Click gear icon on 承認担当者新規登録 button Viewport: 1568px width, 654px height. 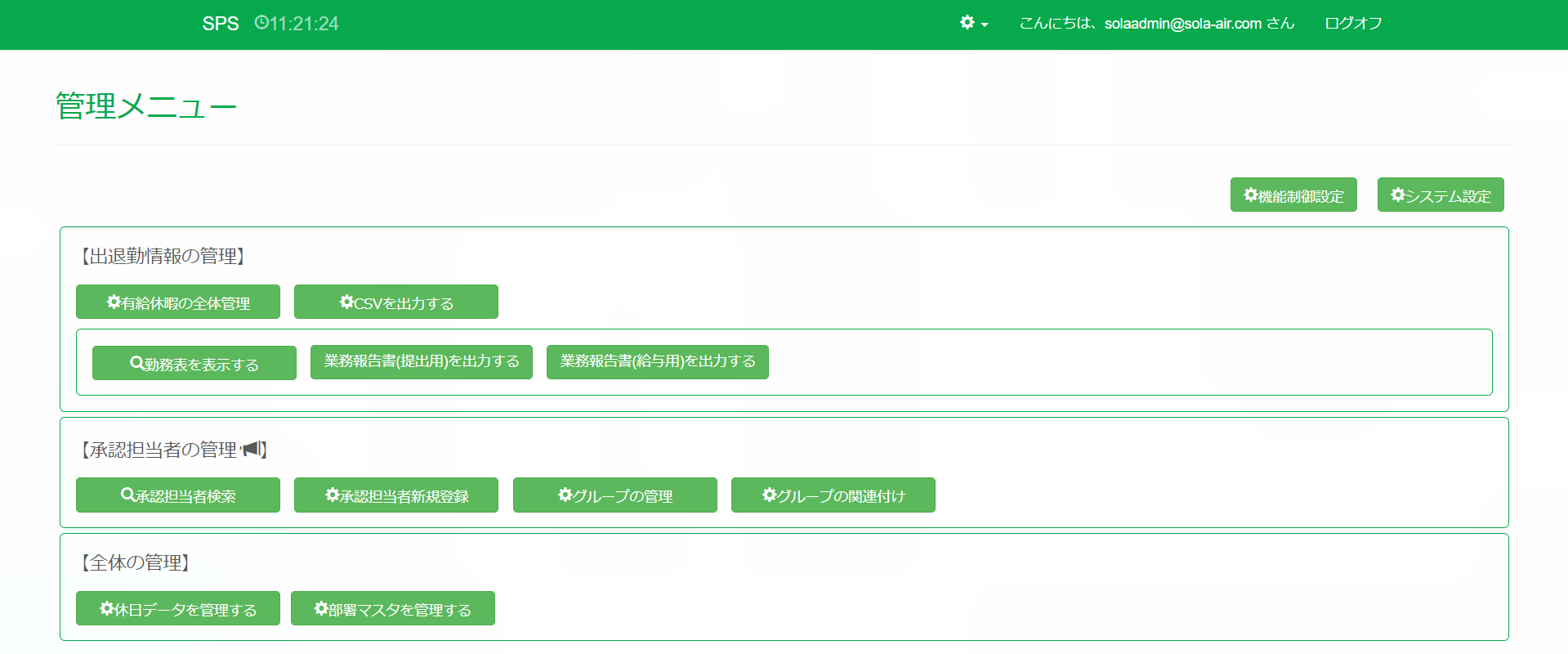332,495
